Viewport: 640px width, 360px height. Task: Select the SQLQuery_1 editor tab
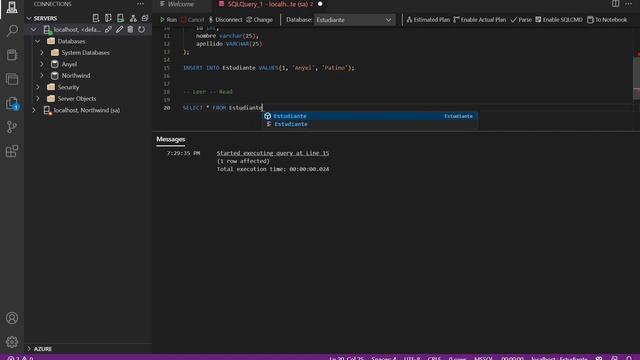(x=269, y=4)
